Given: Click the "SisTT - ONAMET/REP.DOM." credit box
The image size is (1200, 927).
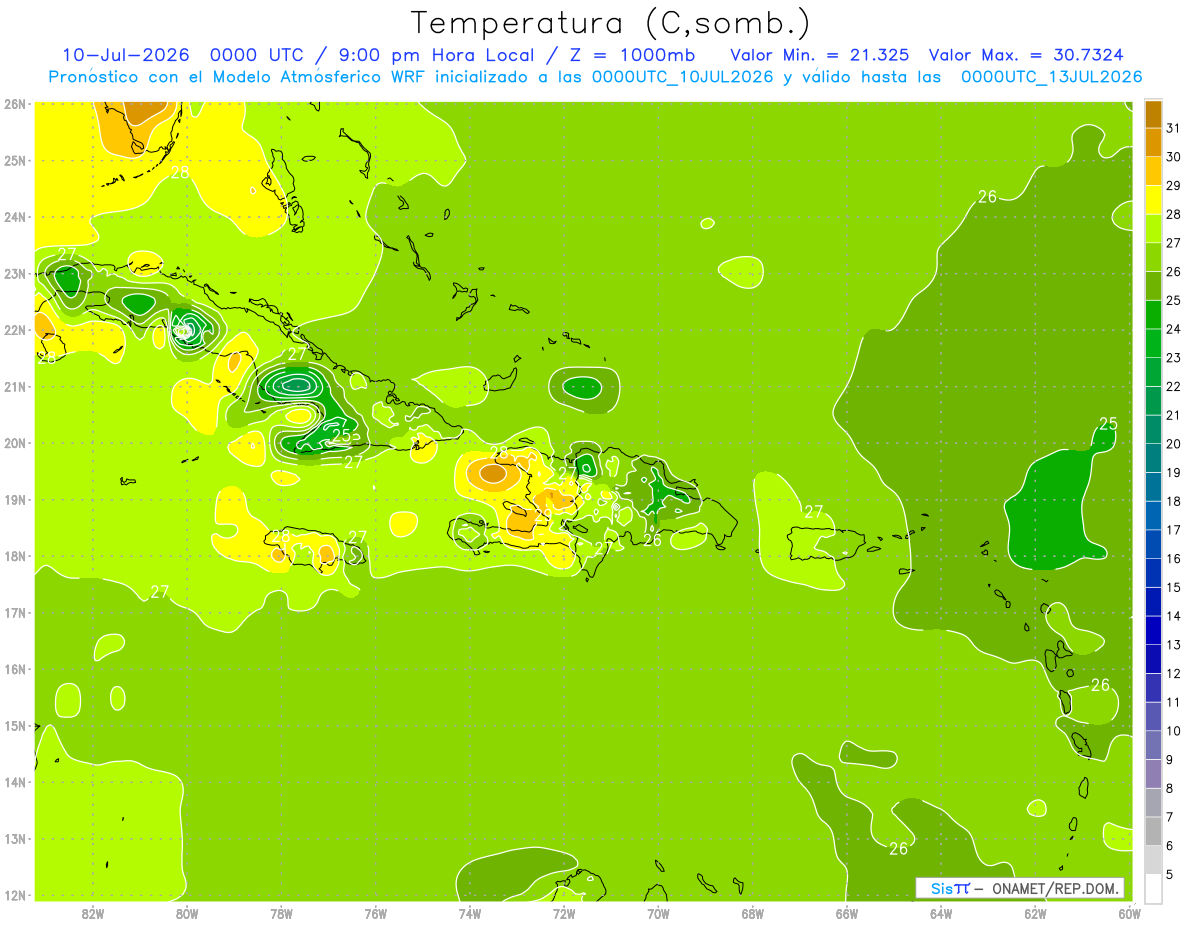Looking at the screenshot, I should (1019, 888).
